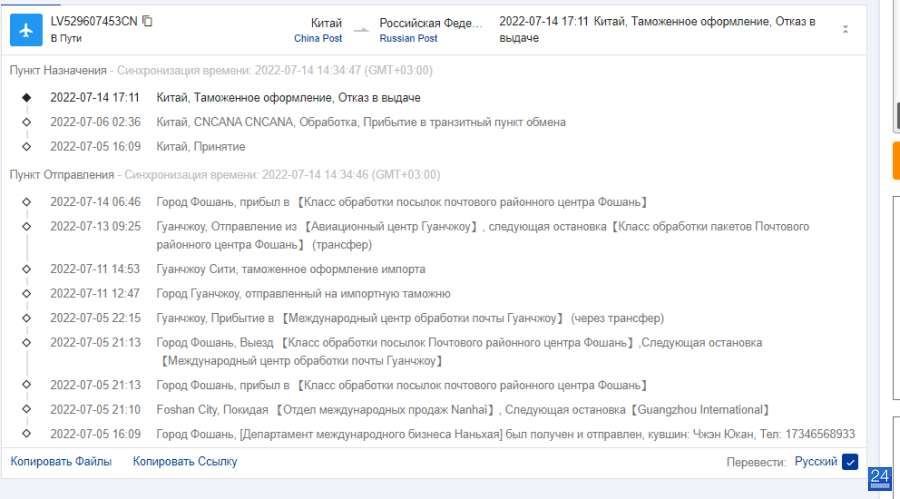Viewport: 900px width, 499px height.
Task: Click the В Пути status label
Action: [66, 38]
